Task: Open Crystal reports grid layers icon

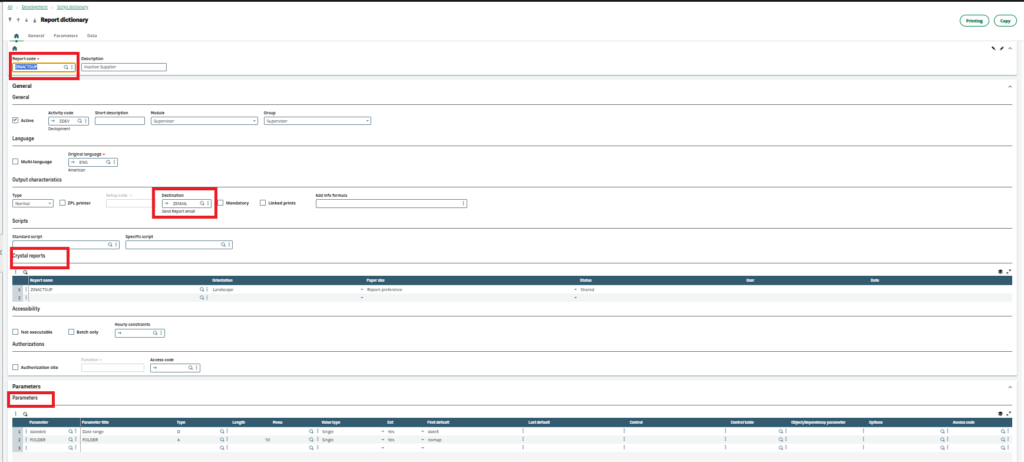Action: 1000,271
